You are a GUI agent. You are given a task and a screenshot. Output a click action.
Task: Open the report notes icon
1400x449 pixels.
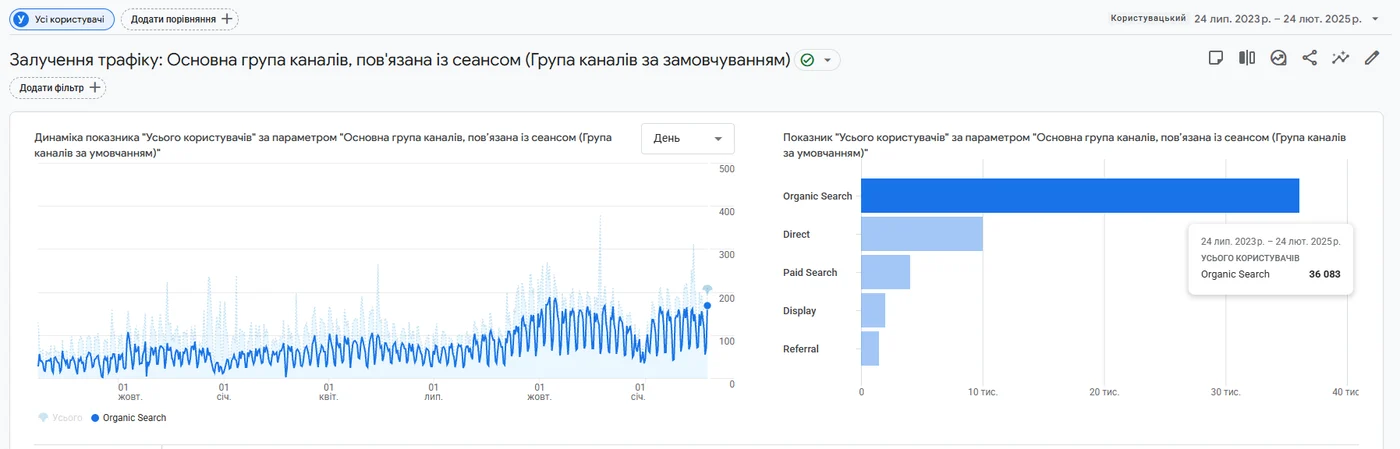click(x=1216, y=58)
